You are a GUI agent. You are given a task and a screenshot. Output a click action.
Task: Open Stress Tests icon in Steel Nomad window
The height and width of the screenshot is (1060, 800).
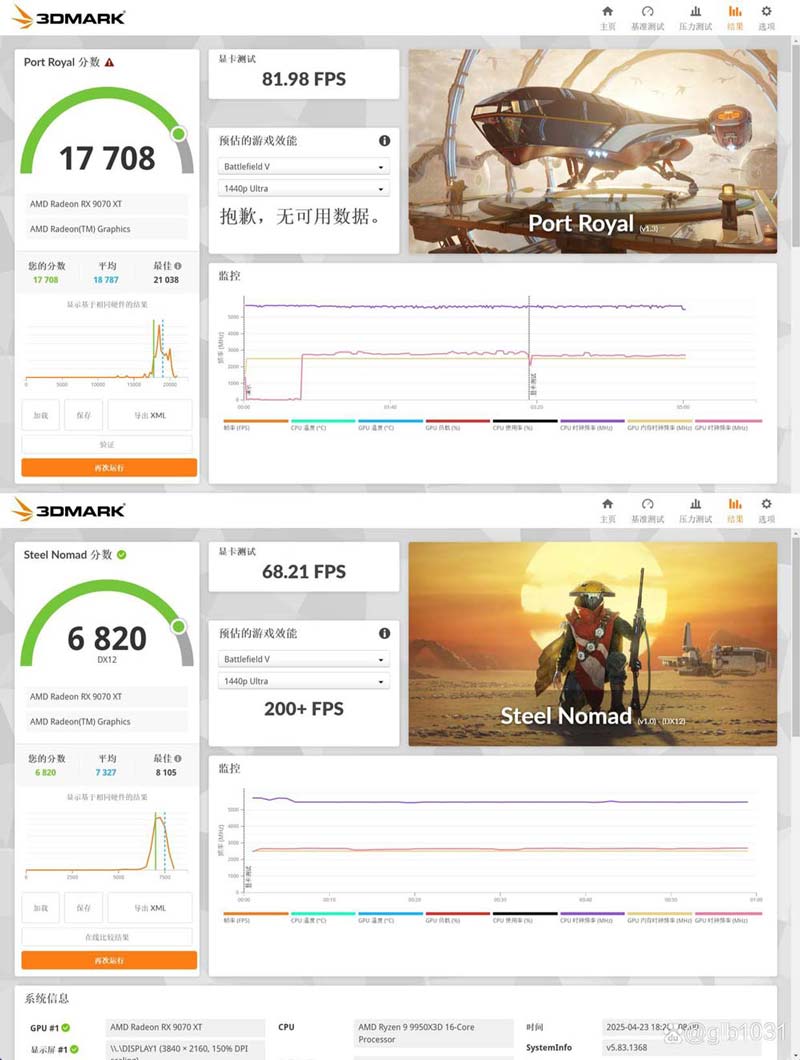tap(695, 504)
